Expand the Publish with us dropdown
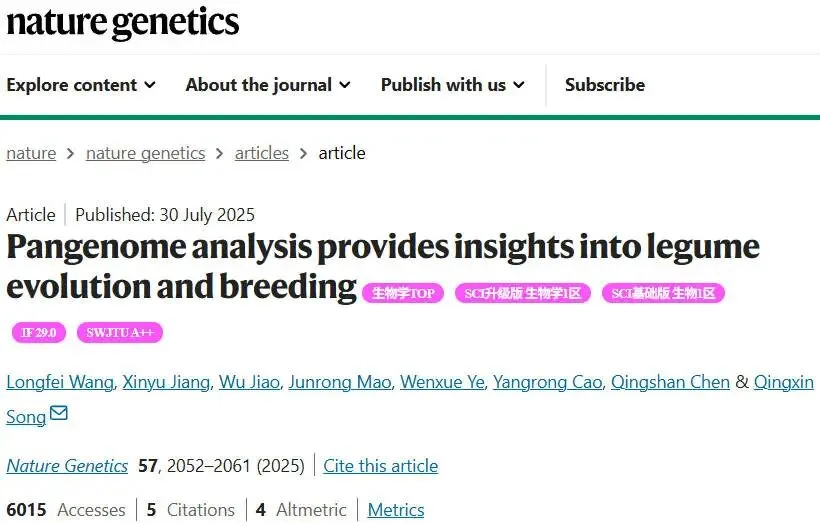Viewport: 820px width, 523px height. click(452, 85)
